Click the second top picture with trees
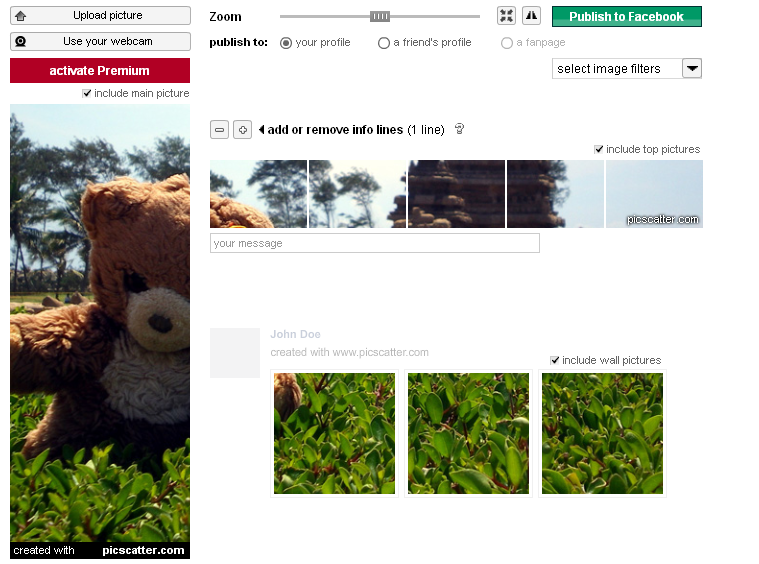This screenshot has height=564, width=759. click(x=357, y=194)
